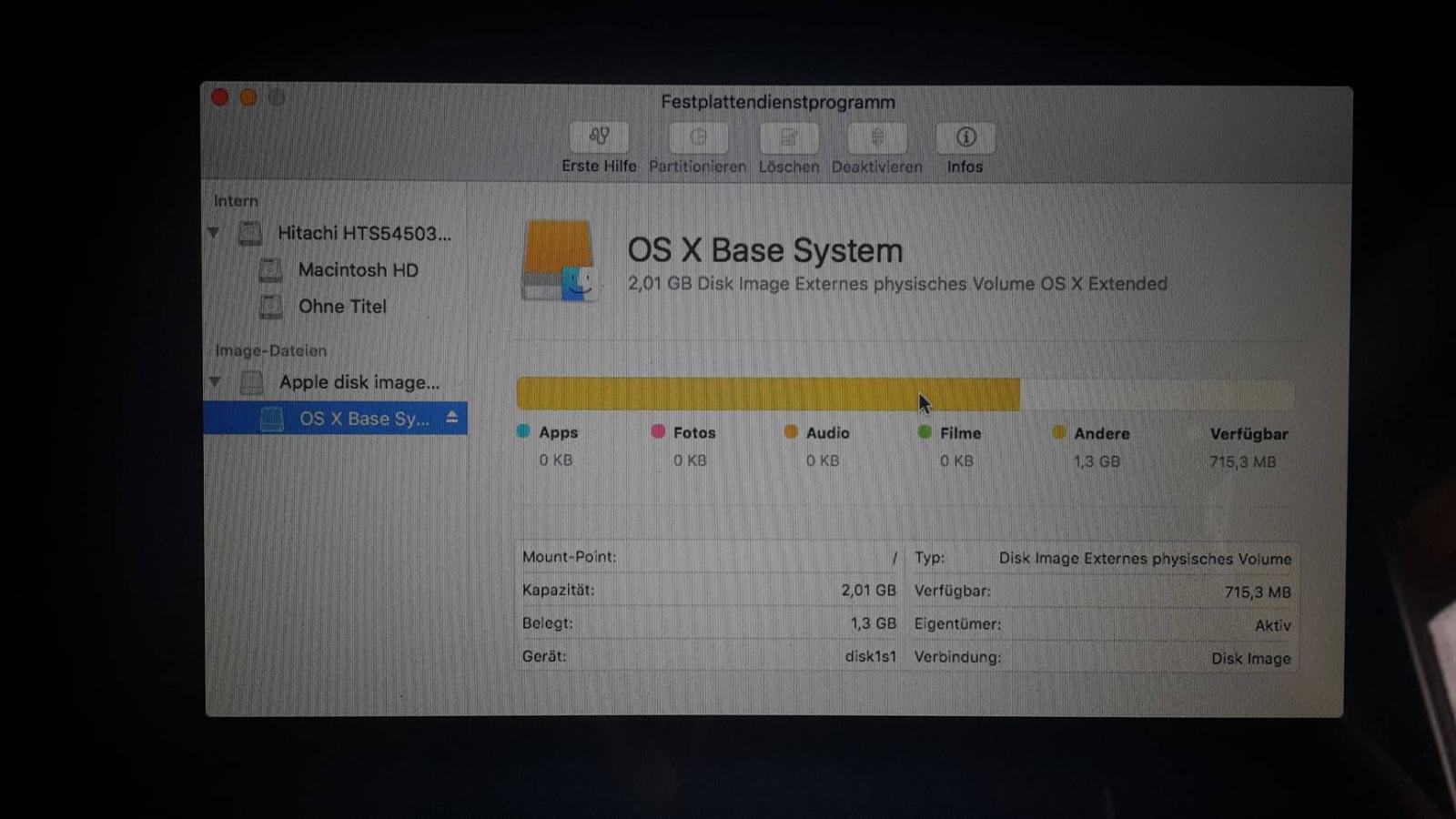The width and height of the screenshot is (1456, 819).
Task: Open the Infos toolbar icon
Action: pos(966,137)
